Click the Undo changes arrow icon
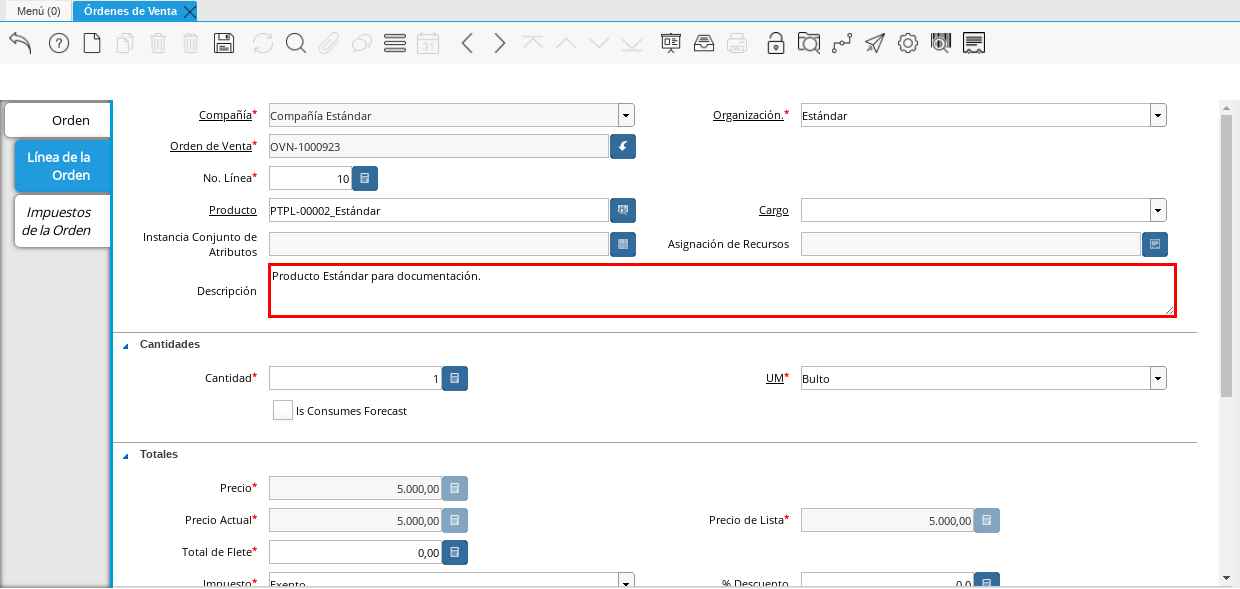Viewport: 1240px width, 589px height. coord(20,43)
